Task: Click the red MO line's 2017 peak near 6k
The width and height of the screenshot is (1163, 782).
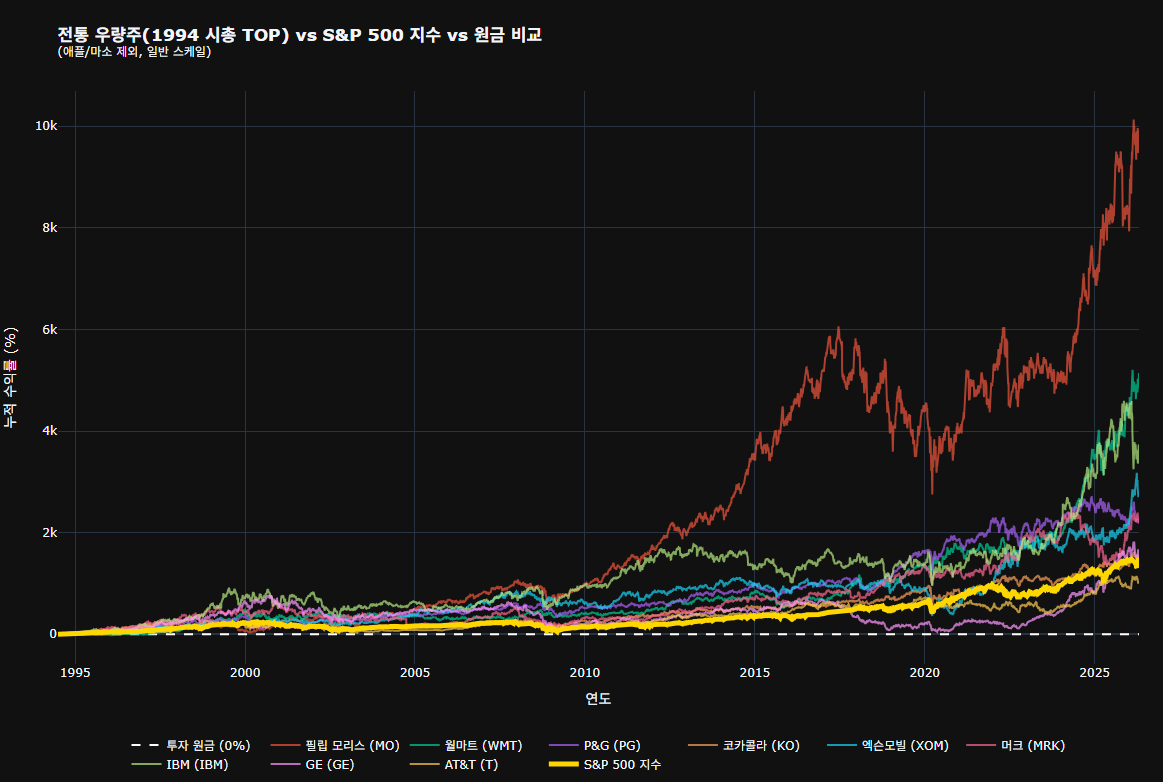Action: [839, 328]
